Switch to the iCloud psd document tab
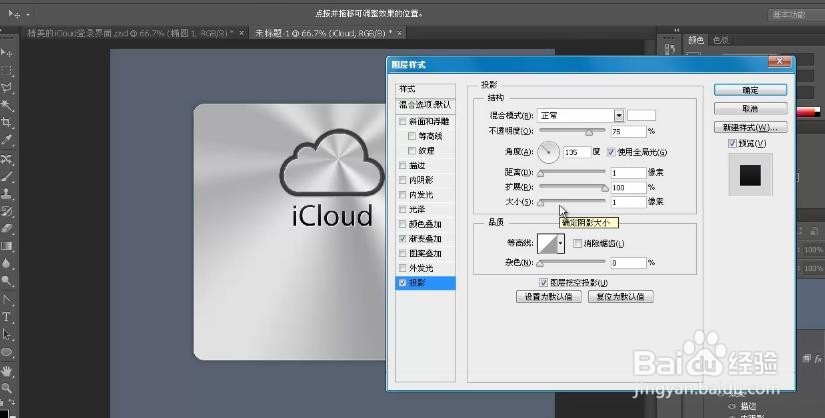 135,33
